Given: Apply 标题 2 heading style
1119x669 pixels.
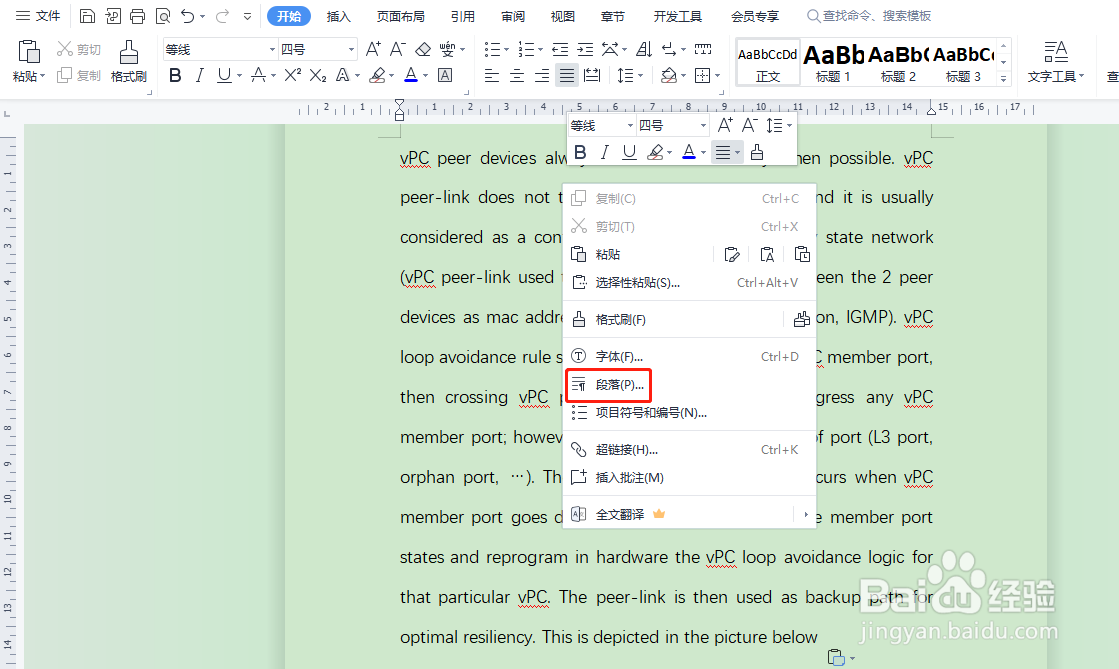Looking at the screenshot, I should [x=898, y=63].
